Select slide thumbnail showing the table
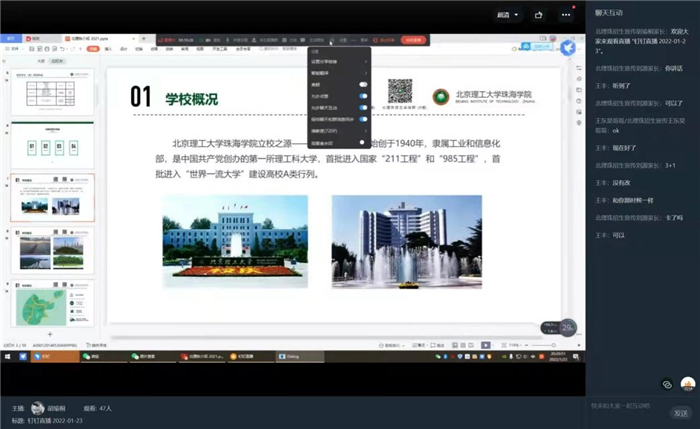Screen dimensions: 700x429 [x=52, y=92]
